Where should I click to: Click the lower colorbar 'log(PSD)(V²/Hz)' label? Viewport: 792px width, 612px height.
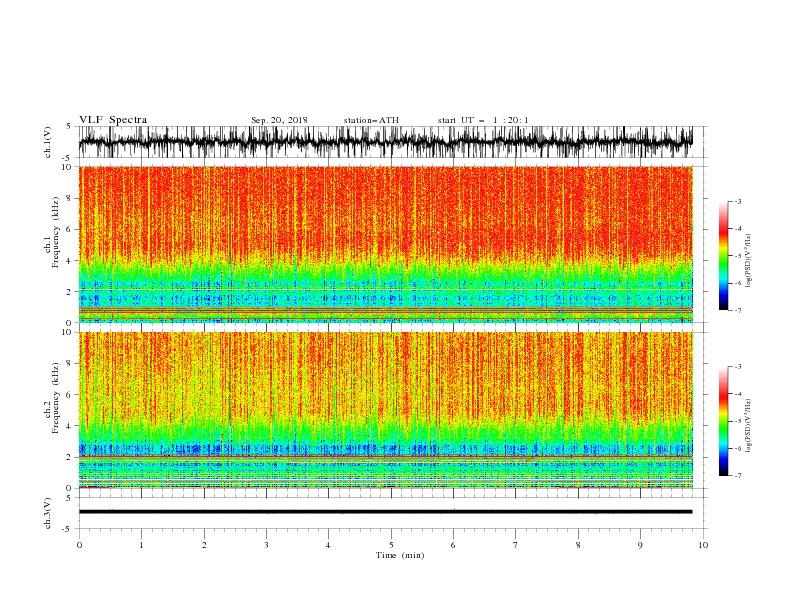749,426
